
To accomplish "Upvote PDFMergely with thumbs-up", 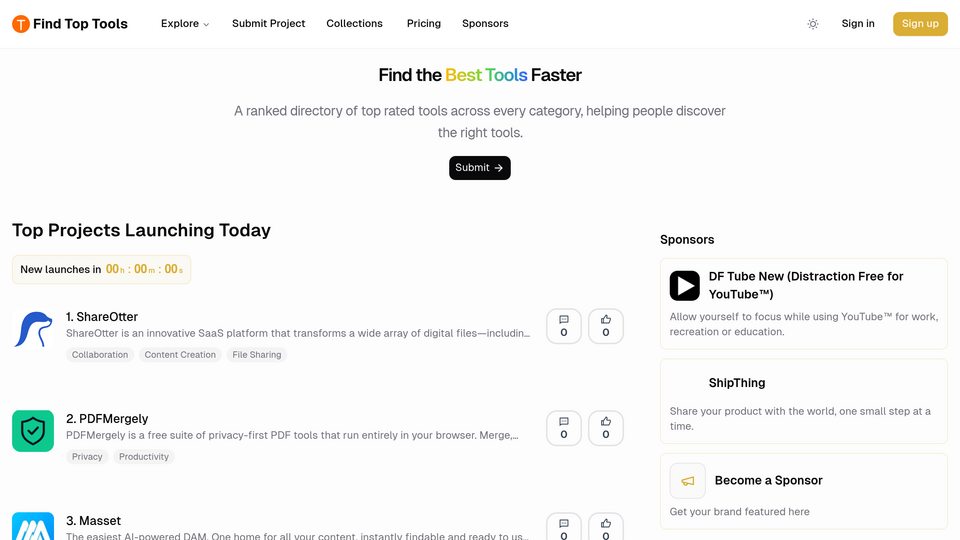I will [606, 428].
